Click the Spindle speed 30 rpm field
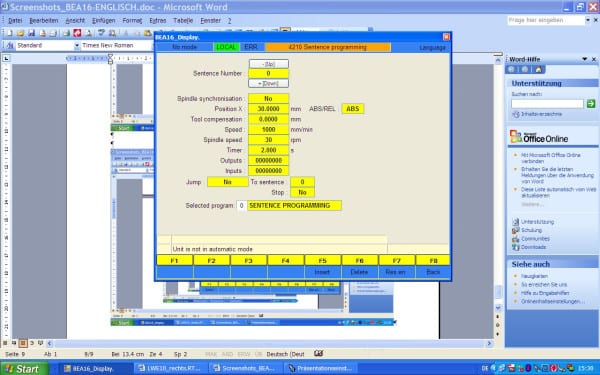 [x=269, y=140]
